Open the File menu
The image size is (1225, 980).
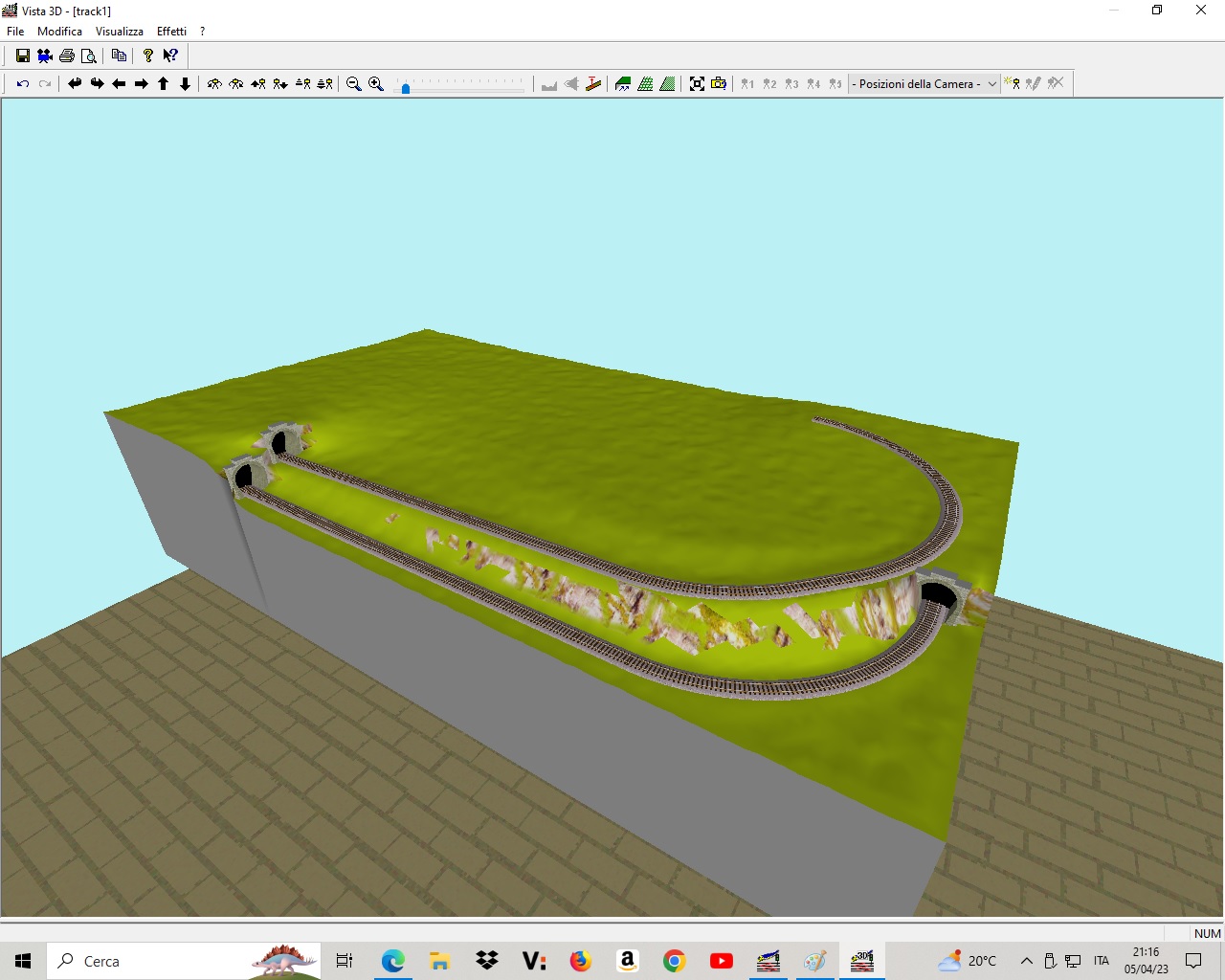15,32
